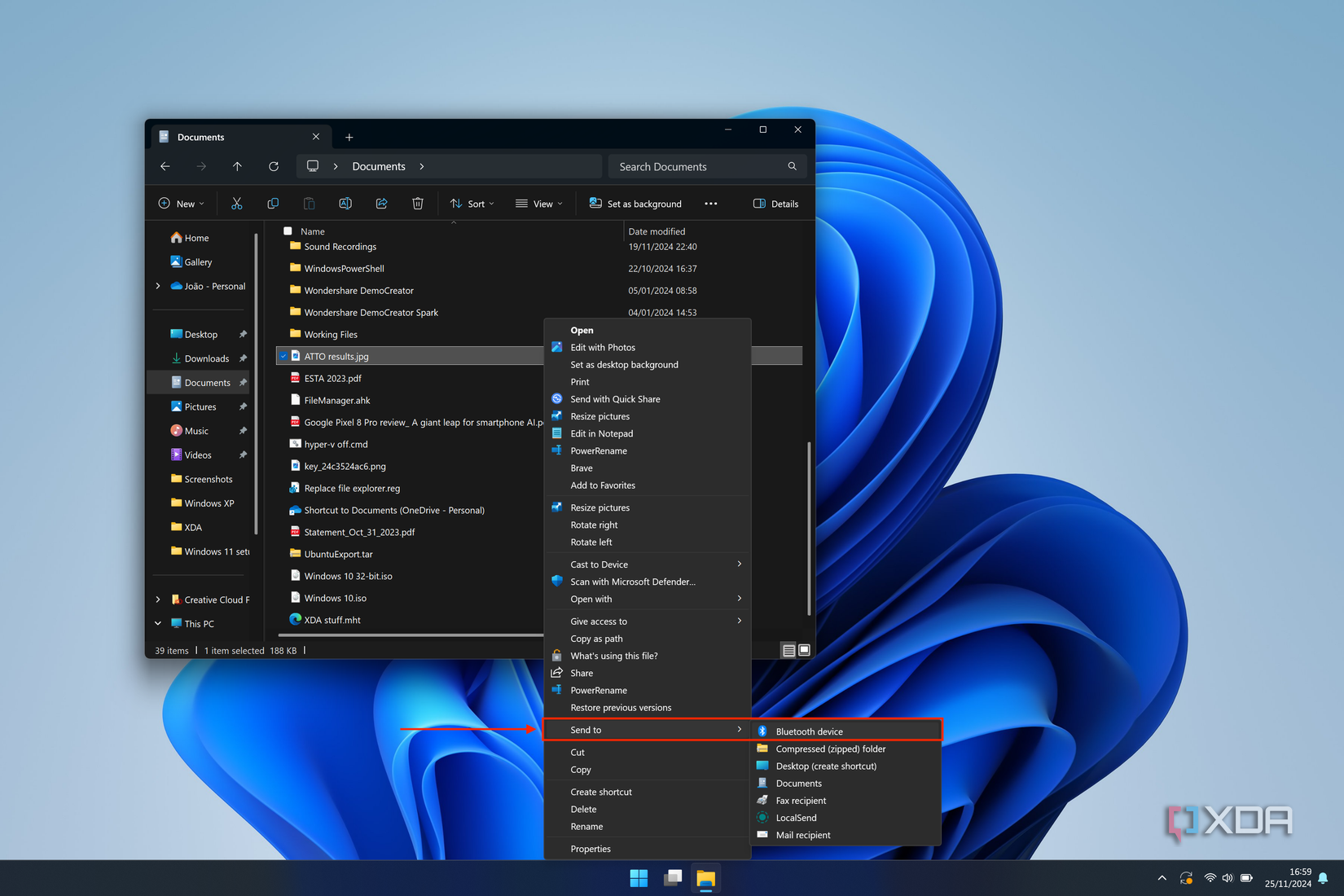The image size is (1344, 896).
Task: Collapse the This PC tree node
Action: pyautogui.click(x=158, y=624)
